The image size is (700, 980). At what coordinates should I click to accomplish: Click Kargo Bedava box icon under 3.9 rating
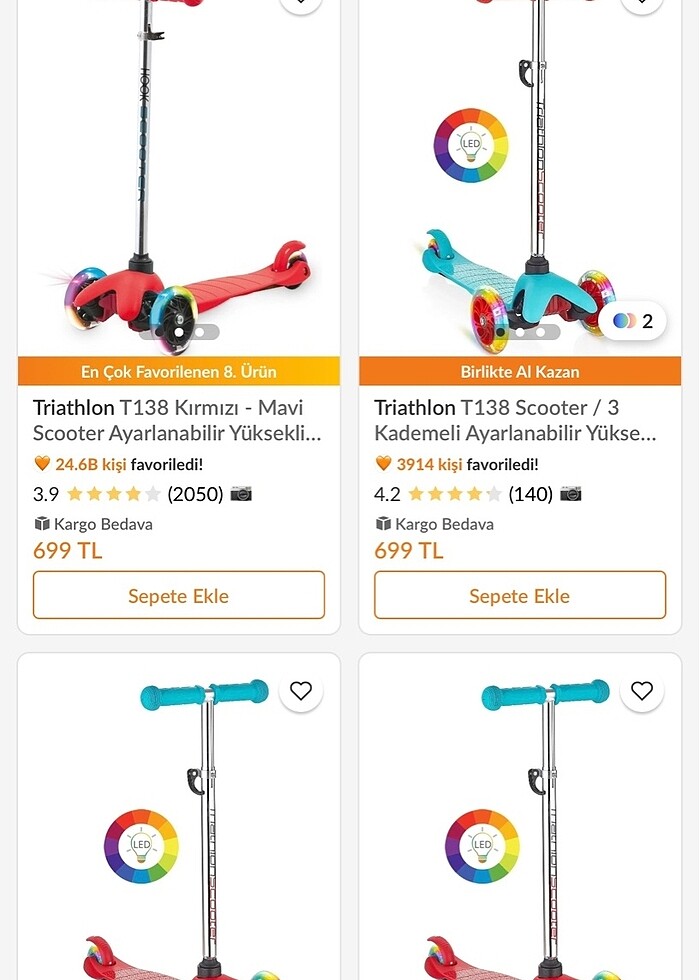point(42,523)
